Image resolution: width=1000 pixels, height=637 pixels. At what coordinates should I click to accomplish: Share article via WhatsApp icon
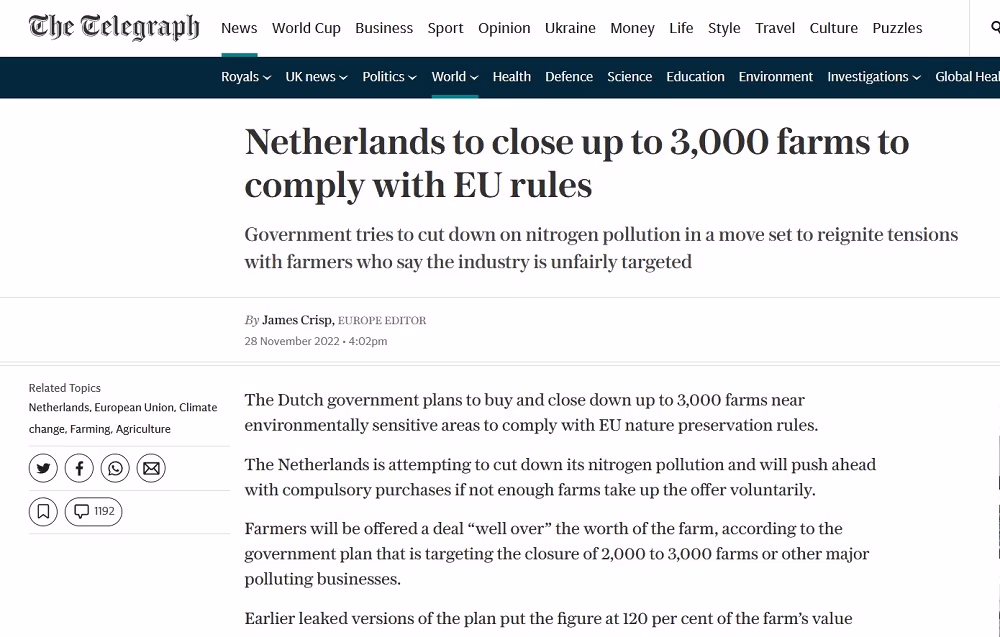pyautogui.click(x=115, y=469)
